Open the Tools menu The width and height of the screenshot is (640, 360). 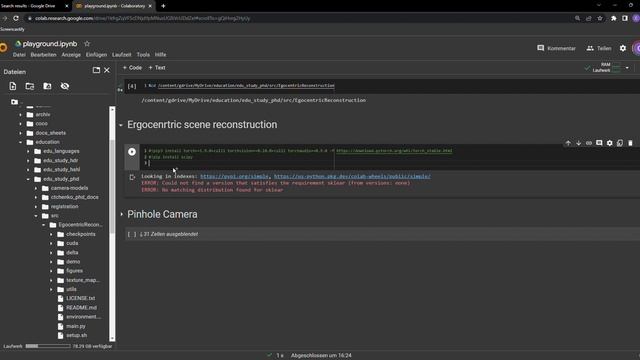143,55
